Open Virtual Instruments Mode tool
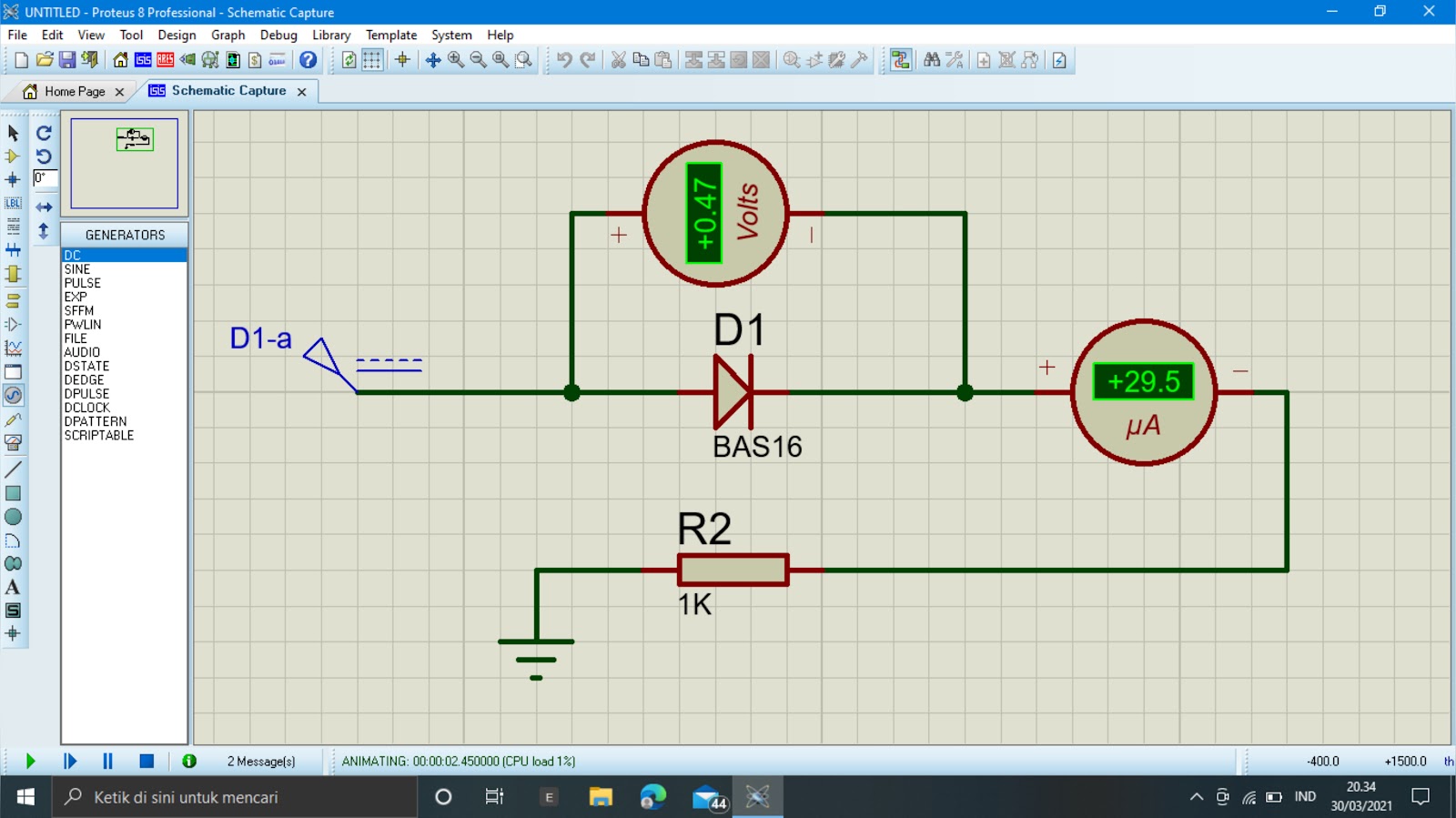The image size is (1456, 818). pos(13,443)
